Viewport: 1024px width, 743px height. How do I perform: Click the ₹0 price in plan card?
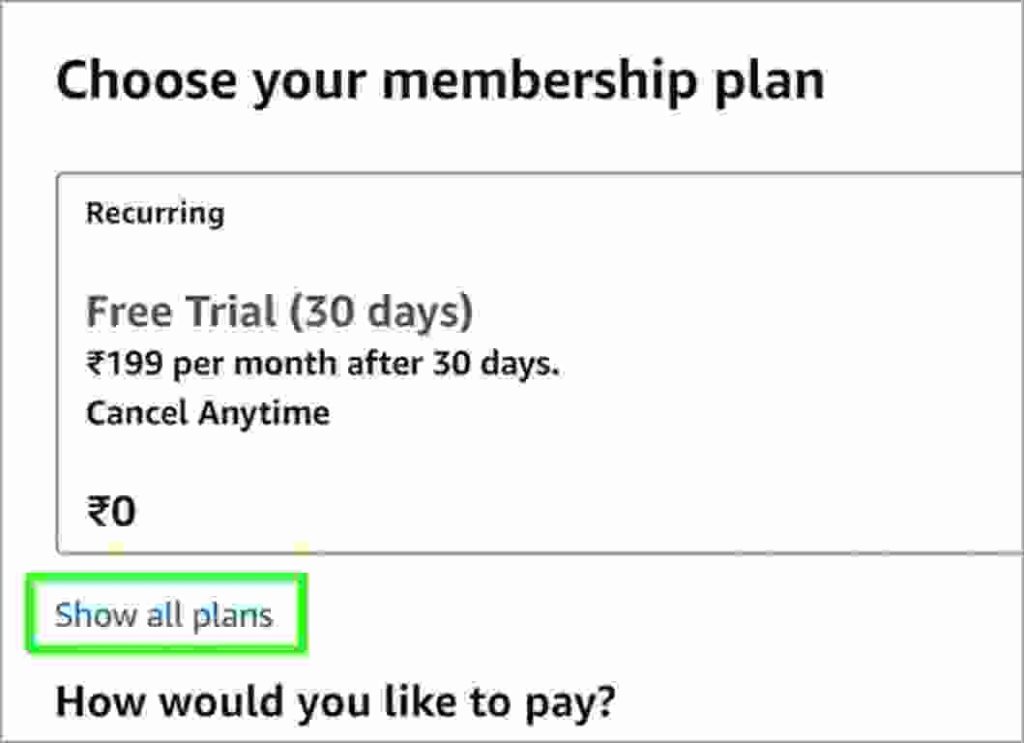tap(111, 512)
